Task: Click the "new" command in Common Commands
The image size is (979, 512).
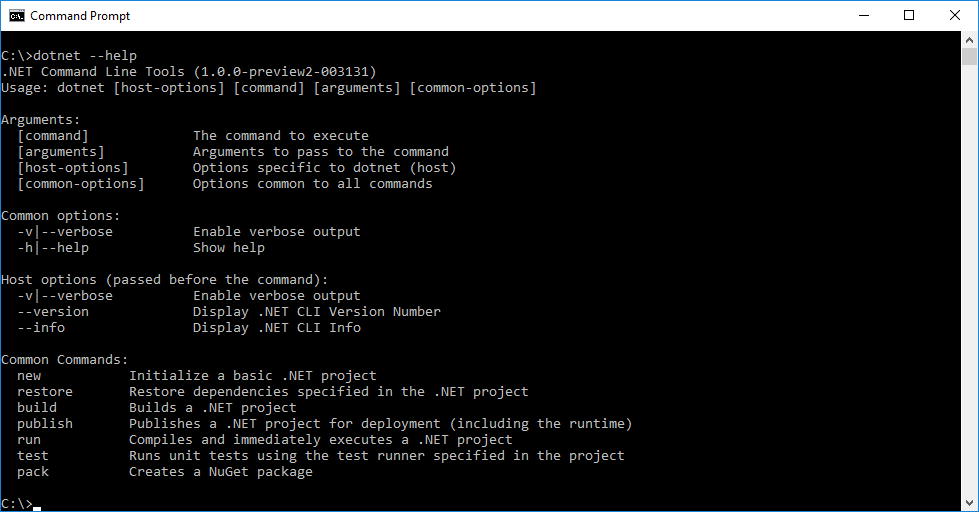Action: (x=29, y=376)
